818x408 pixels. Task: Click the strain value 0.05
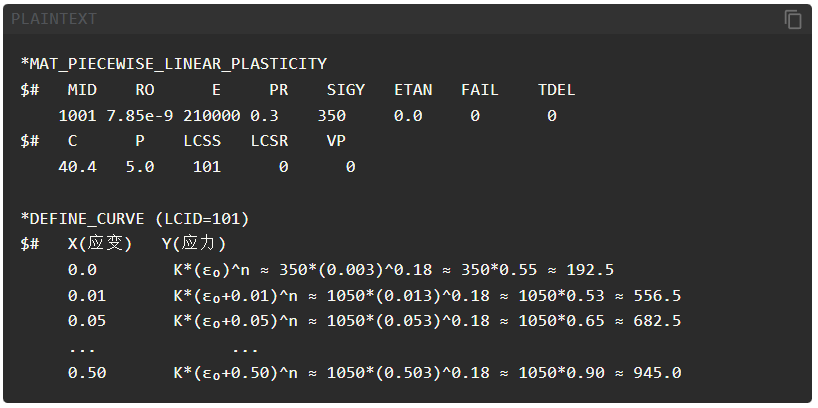[87, 321]
